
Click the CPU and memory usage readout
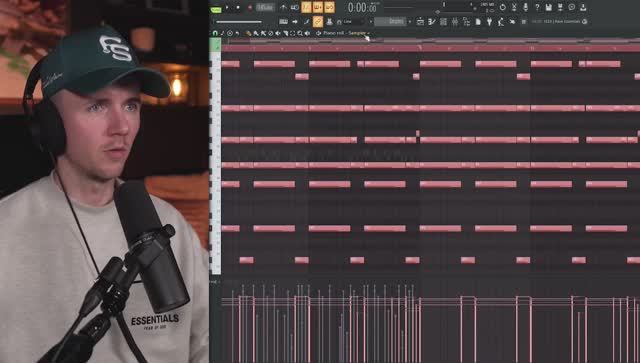click(487, 7)
